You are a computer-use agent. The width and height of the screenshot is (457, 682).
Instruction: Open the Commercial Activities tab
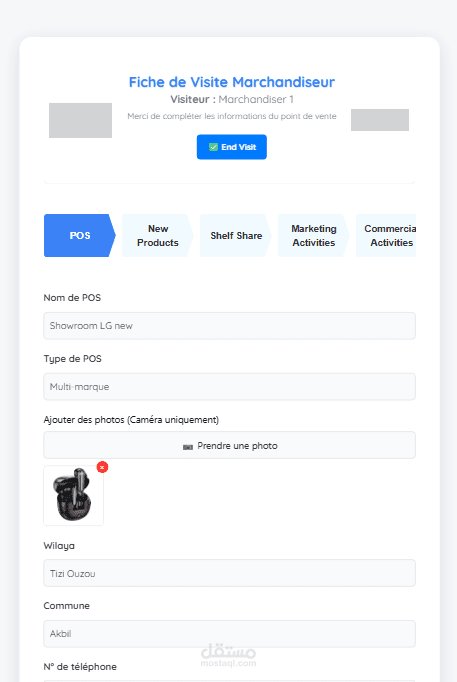click(386, 235)
